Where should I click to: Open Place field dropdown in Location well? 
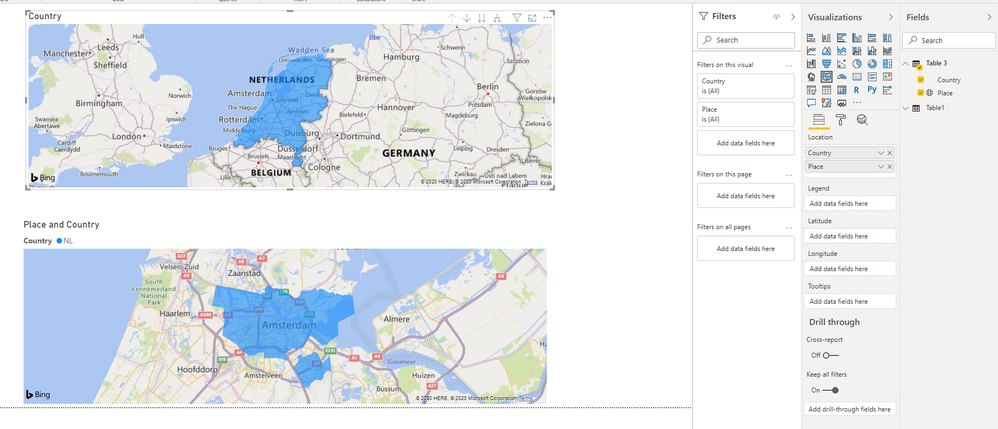881,166
